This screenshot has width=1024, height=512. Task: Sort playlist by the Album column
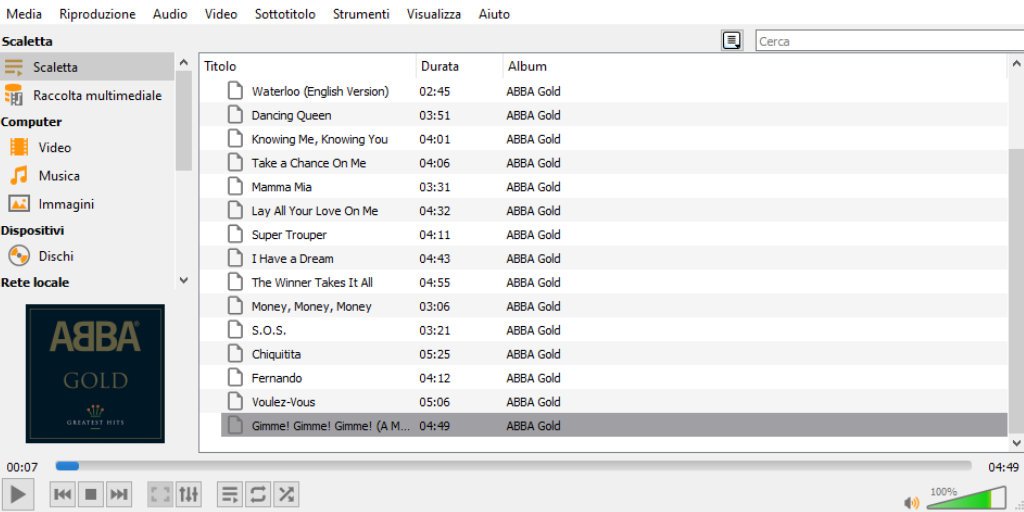pos(756,66)
